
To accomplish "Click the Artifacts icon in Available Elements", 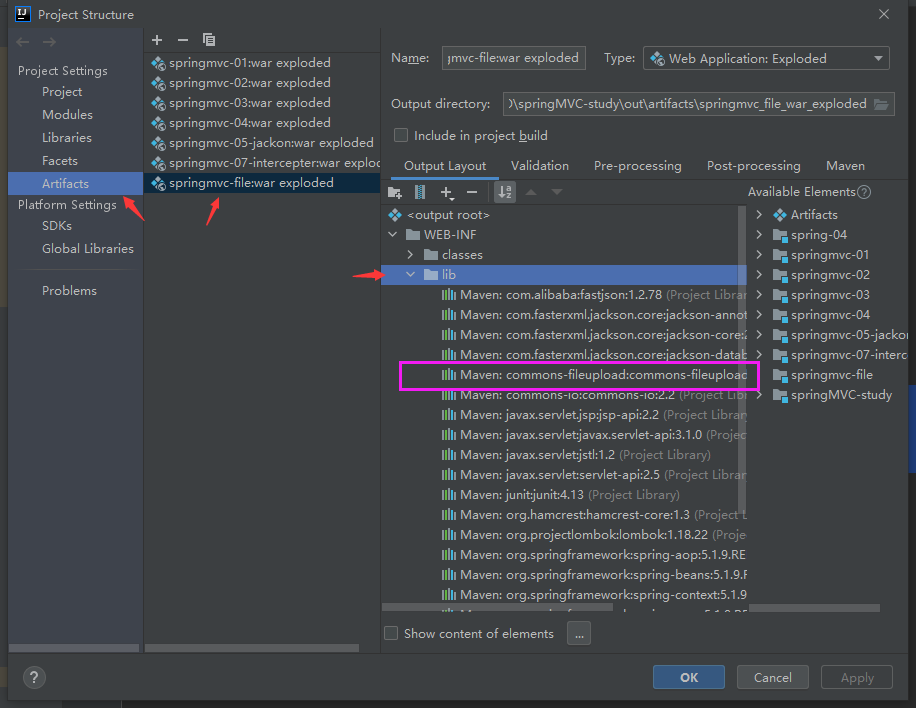I will (780, 215).
